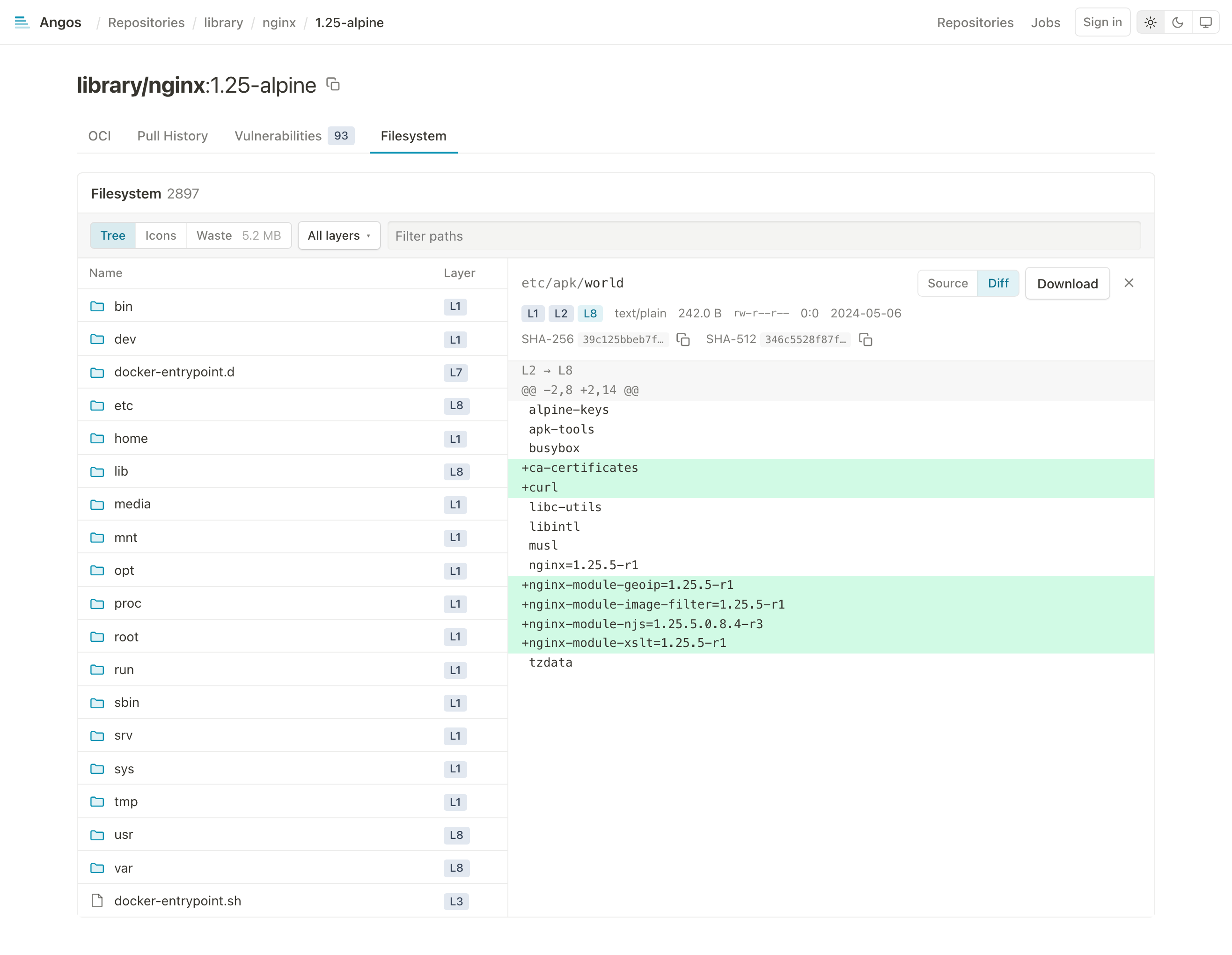Copy the image name library/nginx:1.25-alpine
Image resolution: width=1232 pixels, height=955 pixels.
coord(333,85)
